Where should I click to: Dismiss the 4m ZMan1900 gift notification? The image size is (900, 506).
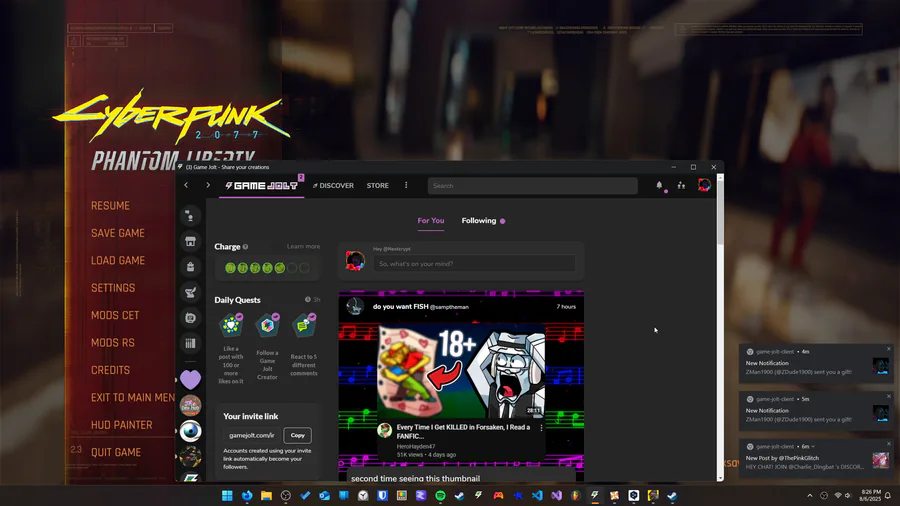point(889,349)
